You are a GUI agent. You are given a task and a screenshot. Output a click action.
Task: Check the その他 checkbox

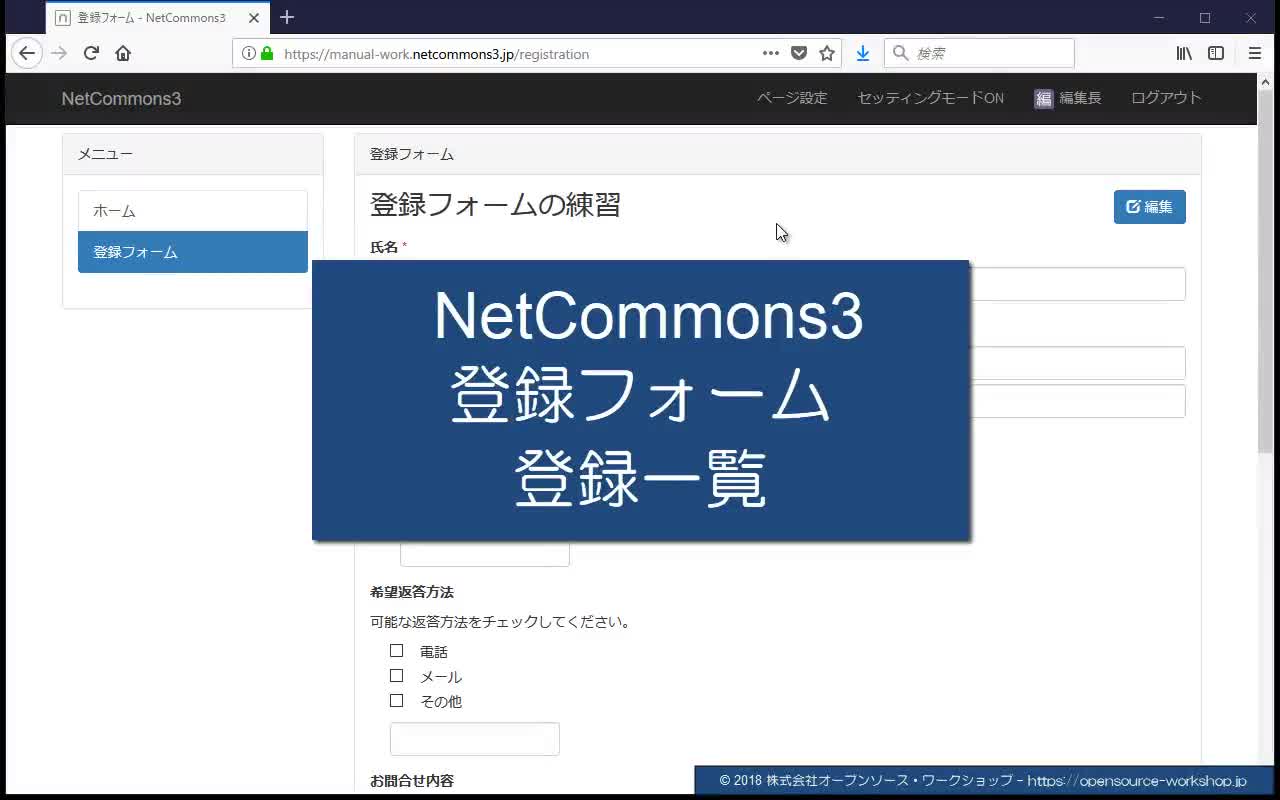(397, 701)
